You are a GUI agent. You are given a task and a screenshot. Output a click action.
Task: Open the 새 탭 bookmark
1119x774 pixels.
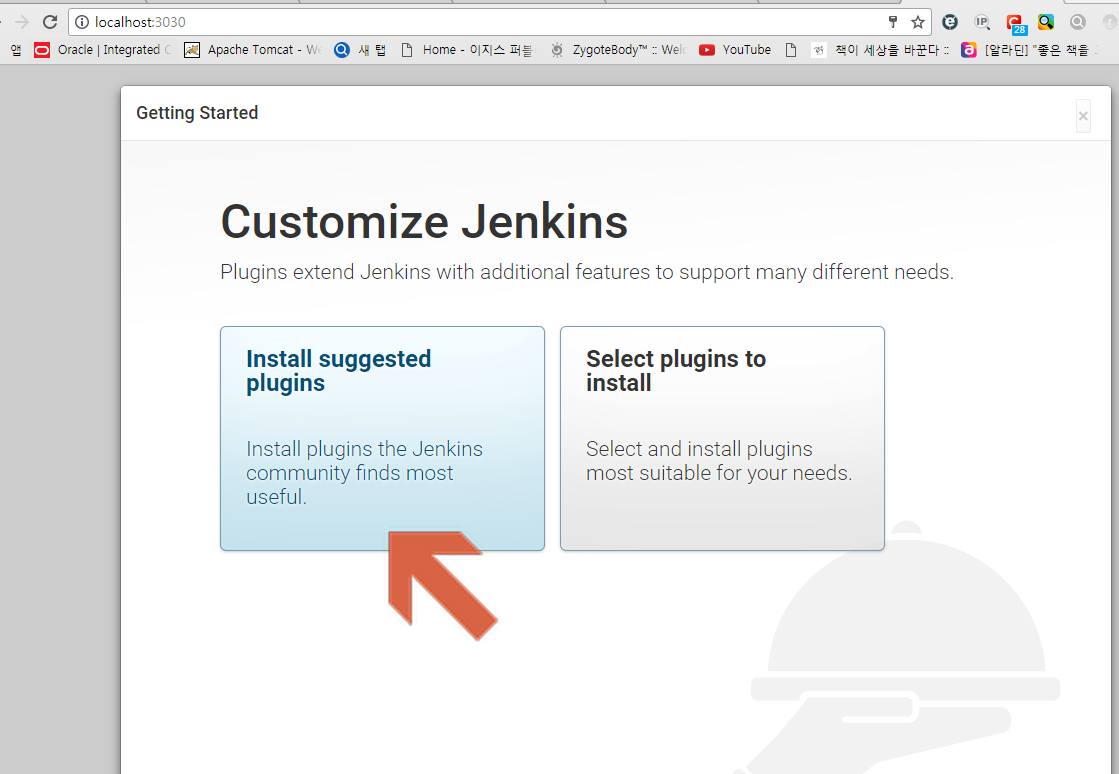click(x=360, y=50)
